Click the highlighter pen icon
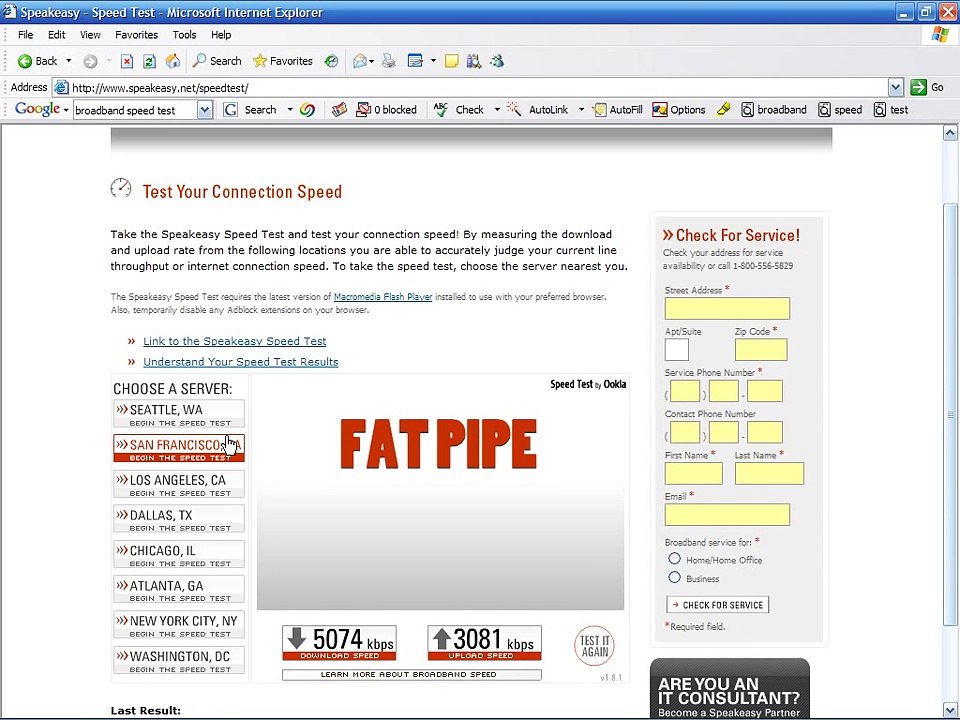The image size is (960, 720). [x=724, y=110]
